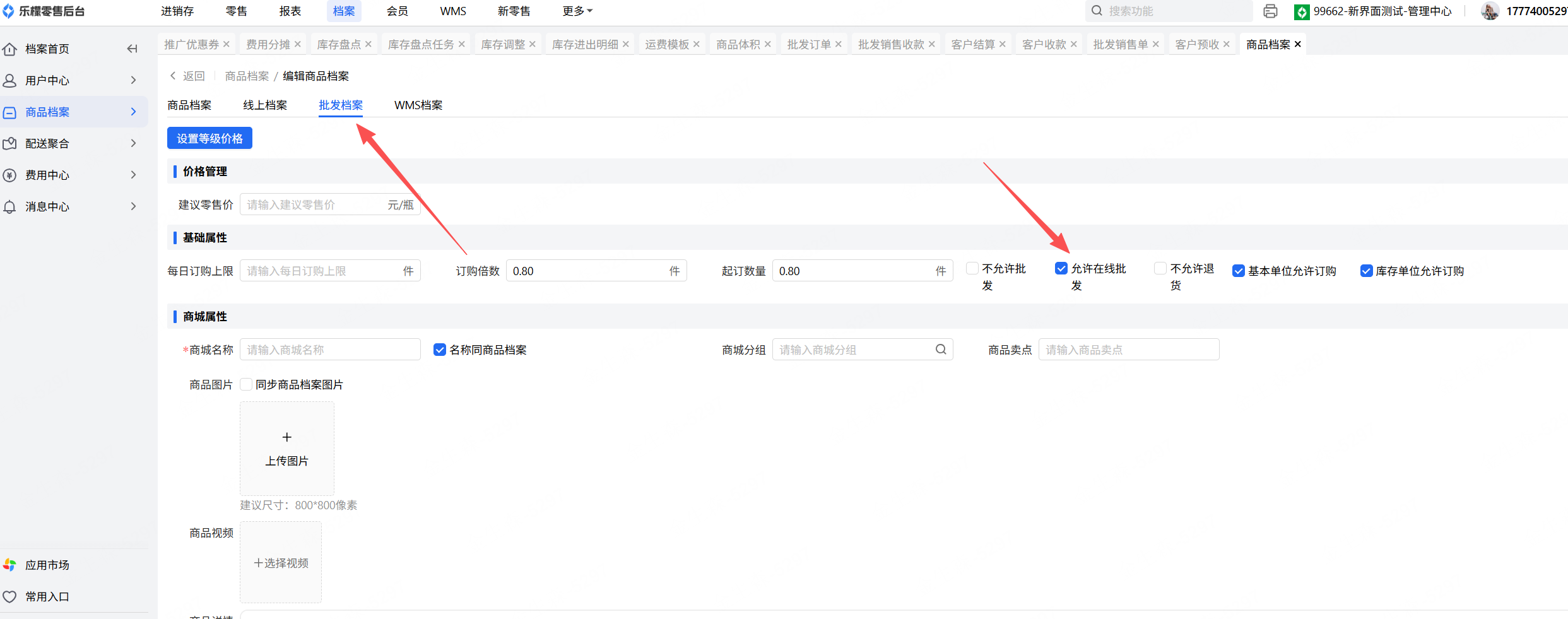The image size is (1568, 619).
Task: Close the 批发销售单 tab
Action: pyautogui.click(x=1156, y=44)
